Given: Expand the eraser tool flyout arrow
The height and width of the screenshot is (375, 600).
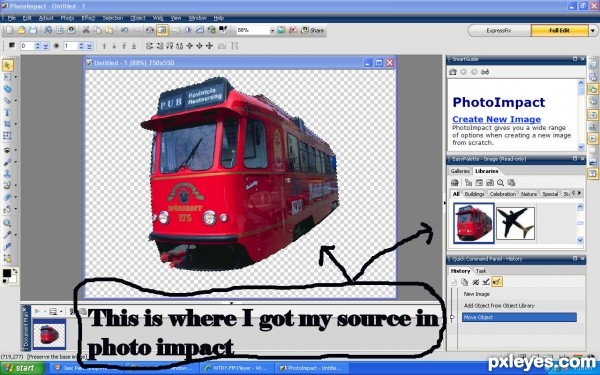Looking at the screenshot, I should tap(16, 197).
